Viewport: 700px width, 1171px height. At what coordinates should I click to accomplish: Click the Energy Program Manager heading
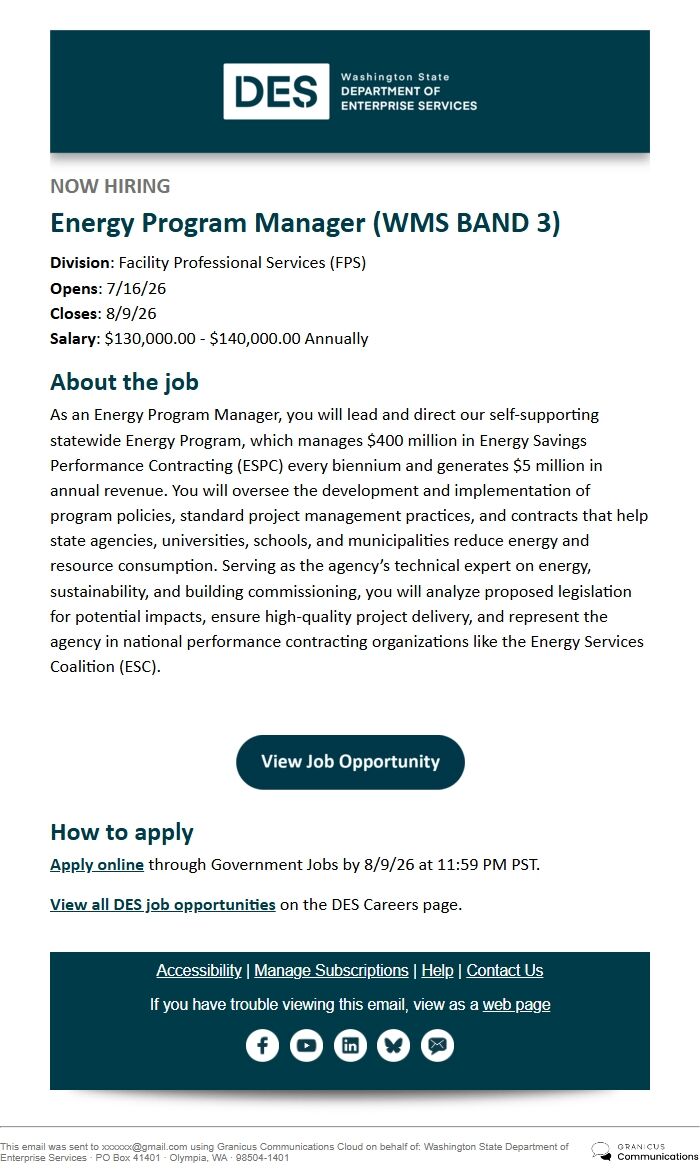coord(305,223)
